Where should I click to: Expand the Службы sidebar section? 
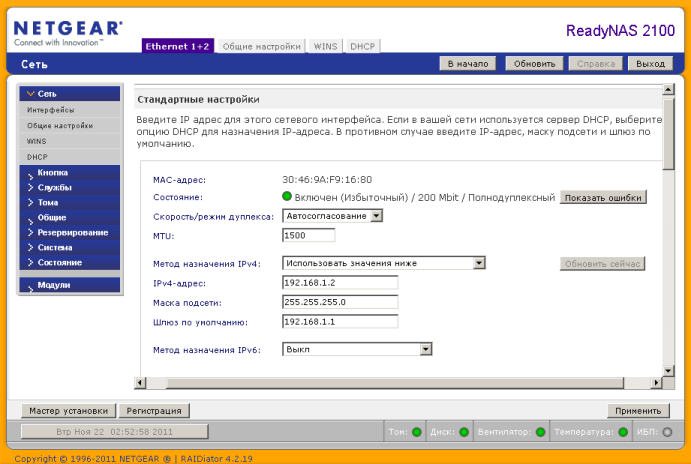click(70, 187)
